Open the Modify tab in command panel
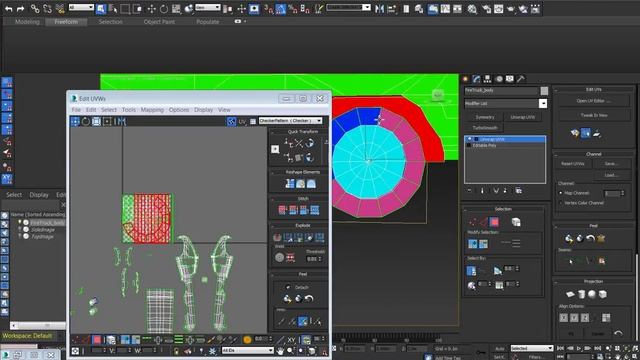Image resolution: width=640 pixels, height=360 pixels. [x=476, y=79]
